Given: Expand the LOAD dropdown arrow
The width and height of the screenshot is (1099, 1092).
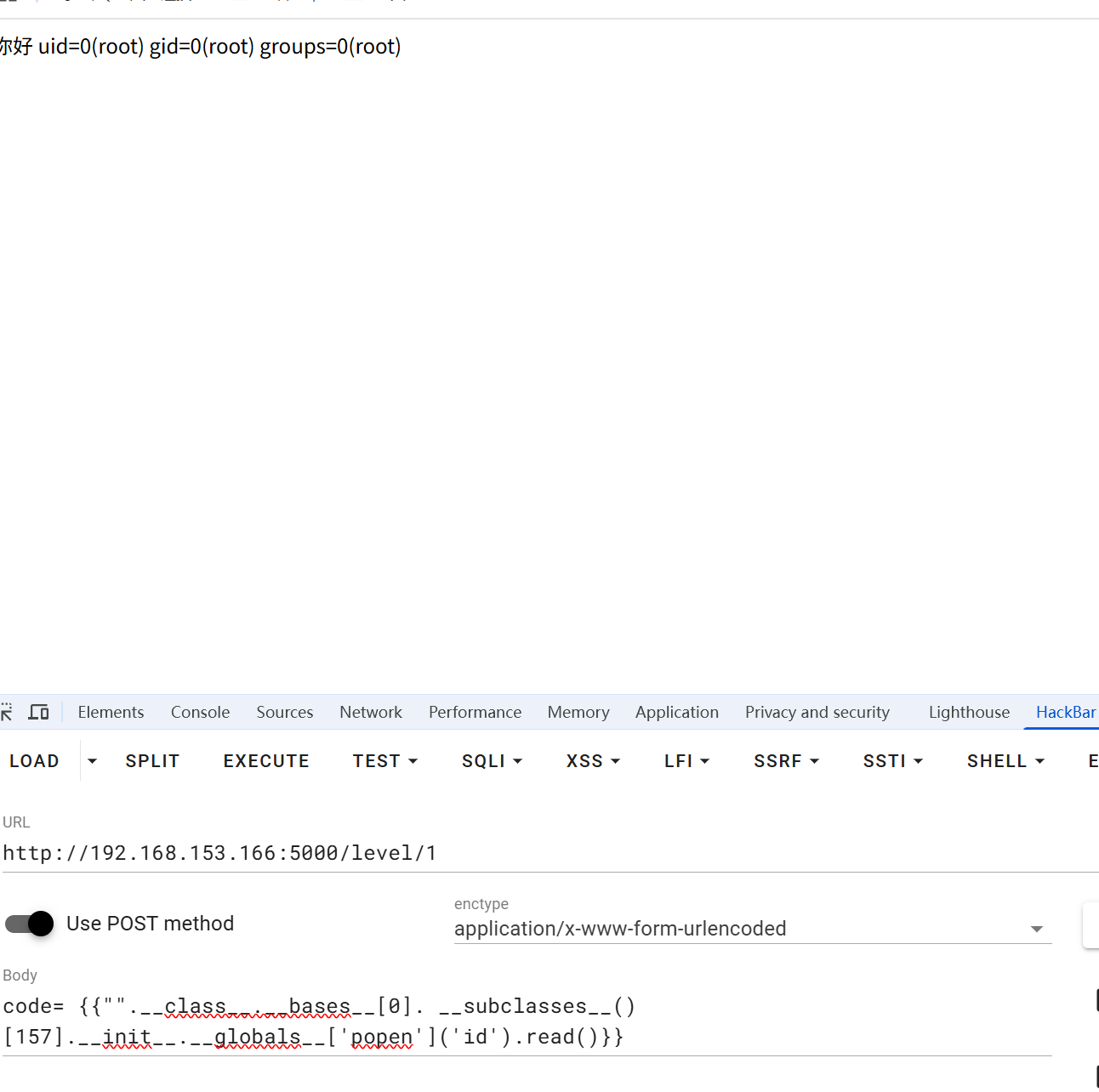Looking at the screenshot, I should (92, 761).
